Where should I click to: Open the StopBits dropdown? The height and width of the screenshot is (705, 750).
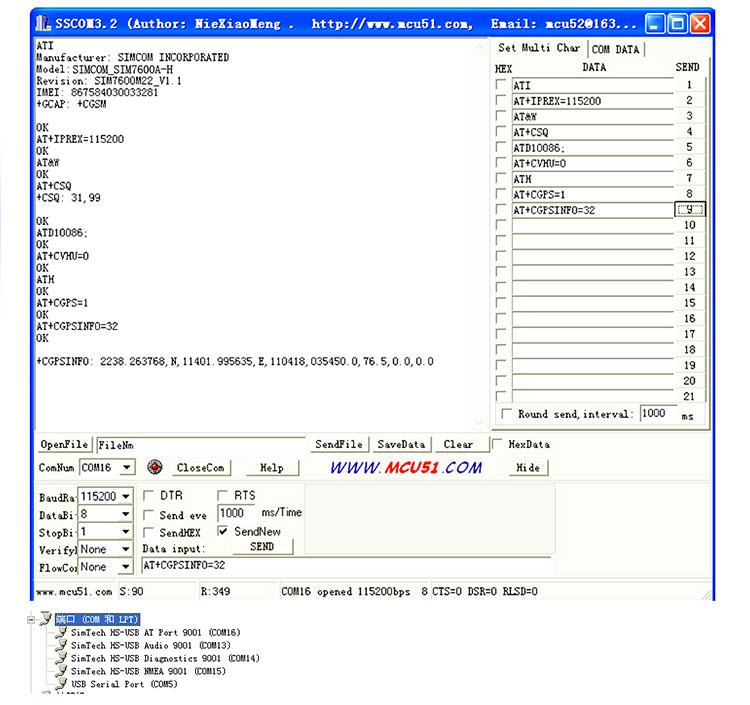coord(125,532)
